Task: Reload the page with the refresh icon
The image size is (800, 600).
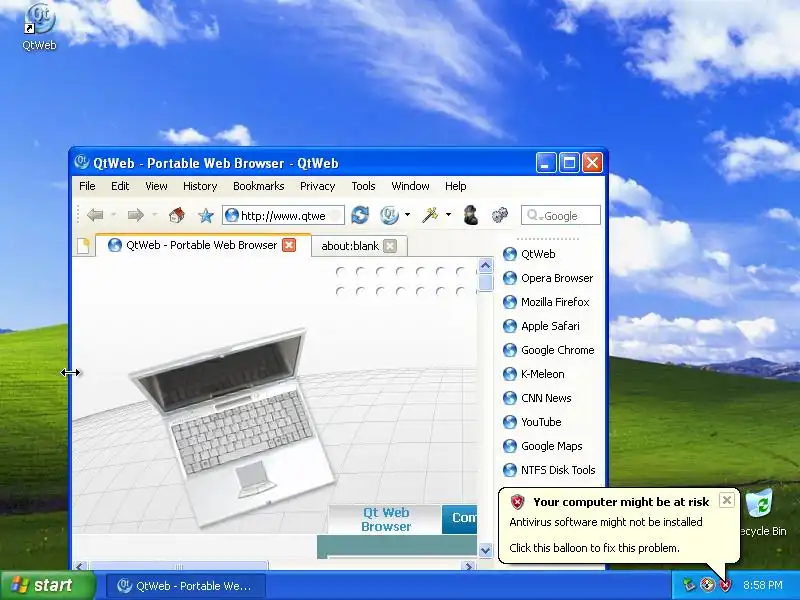Action: point(360,215)
